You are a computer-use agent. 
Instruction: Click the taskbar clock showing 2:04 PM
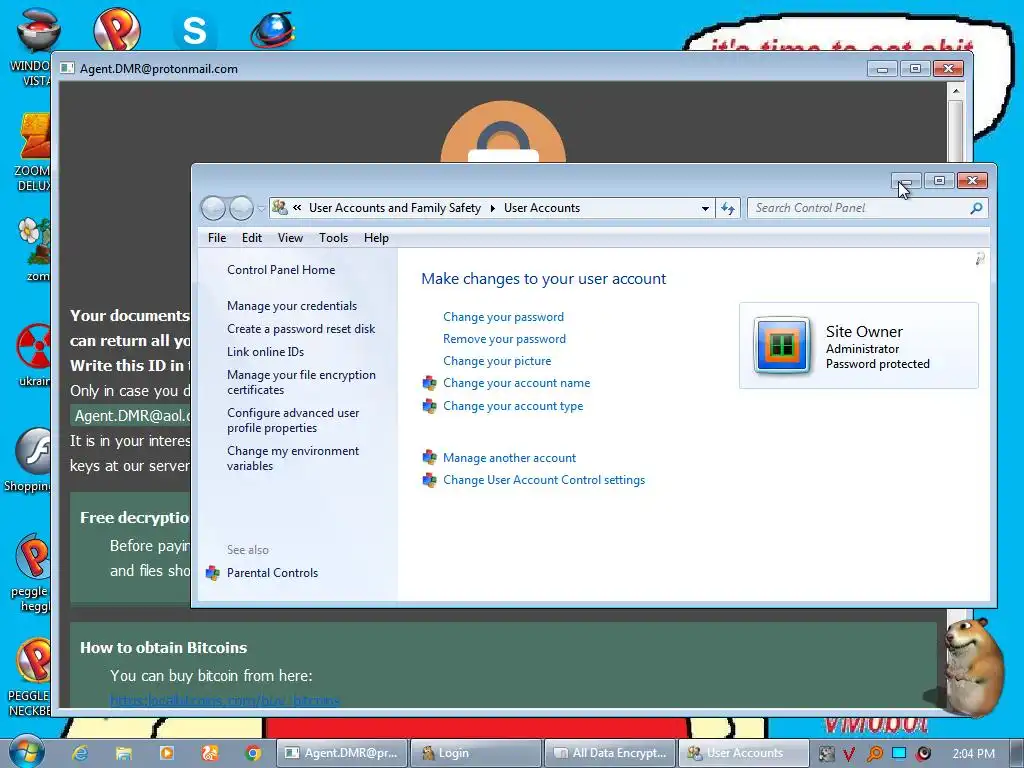click(974, 754)
